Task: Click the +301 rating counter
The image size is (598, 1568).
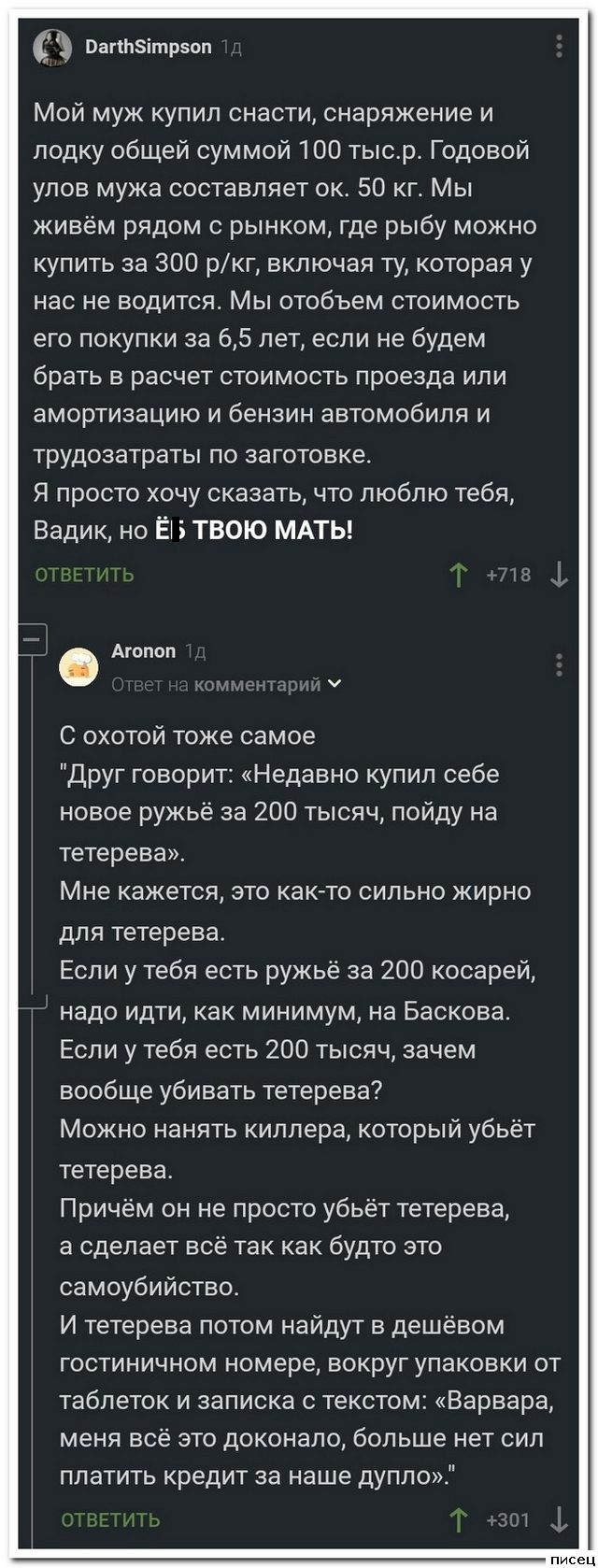Action: click(508, 1520)
